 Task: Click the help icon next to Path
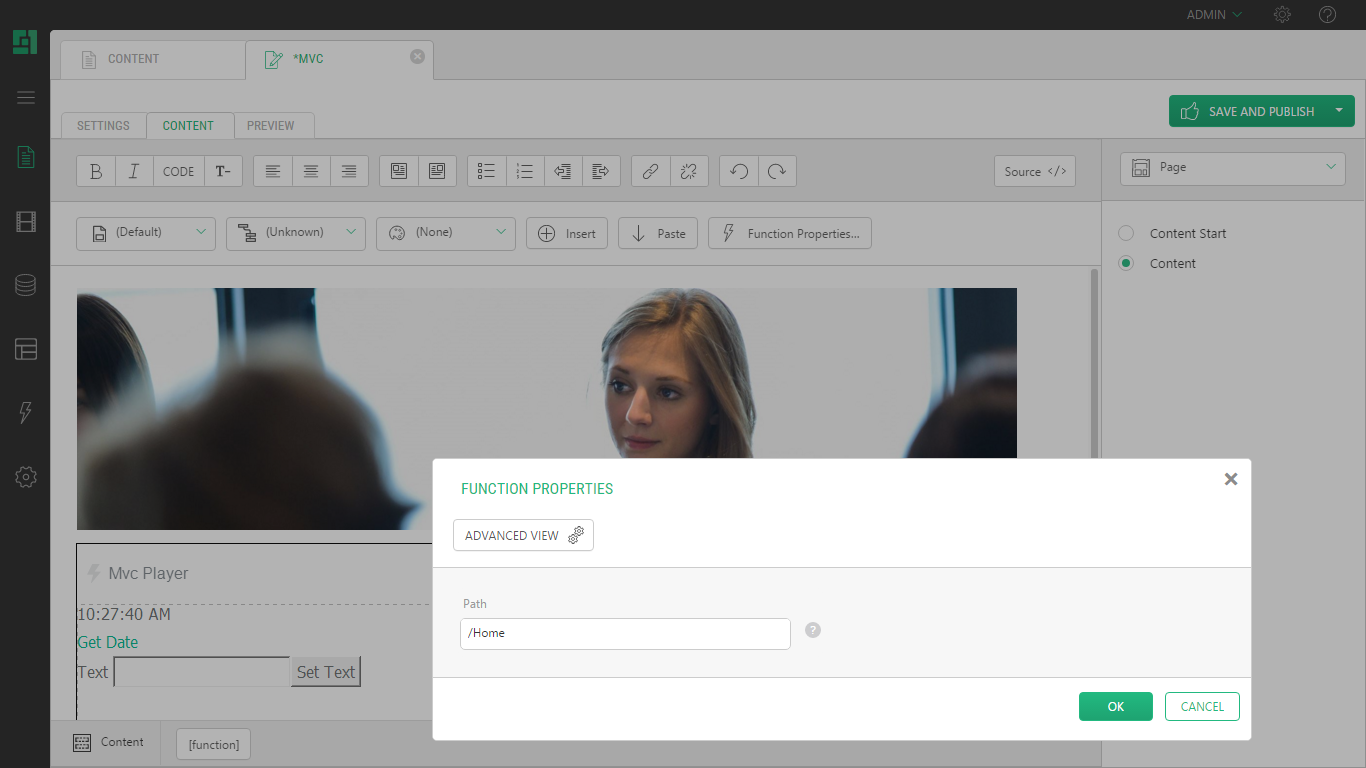coord(813,630)
